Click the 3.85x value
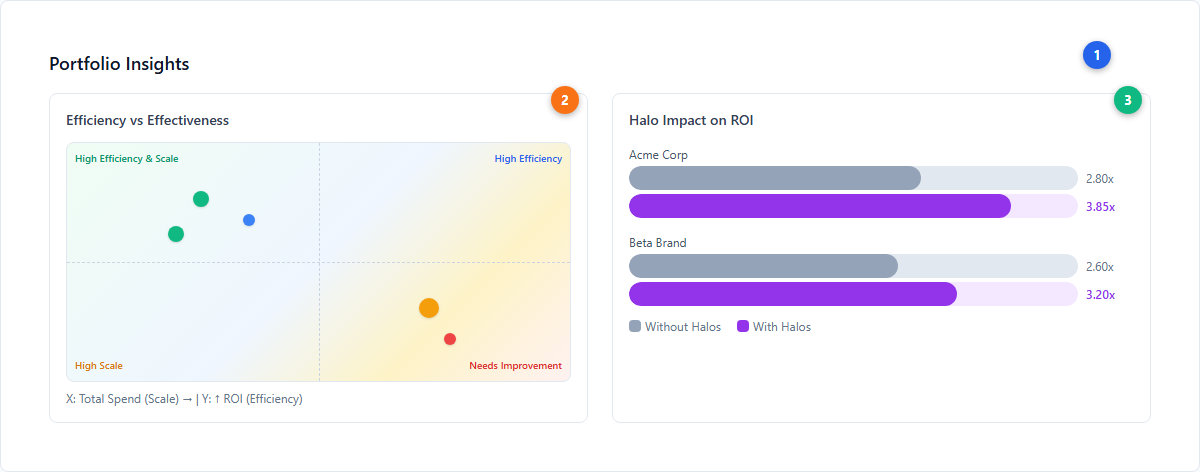 coord(1100,207)
